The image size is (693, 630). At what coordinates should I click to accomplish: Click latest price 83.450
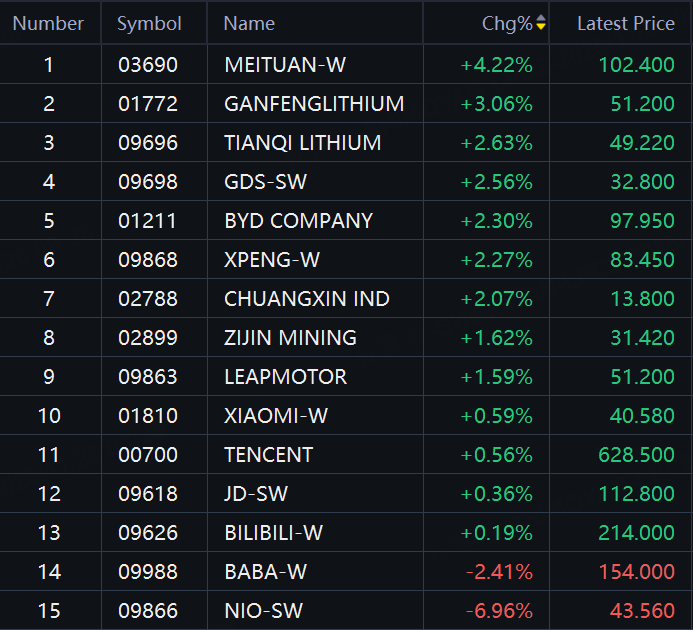tap(642, 260)
